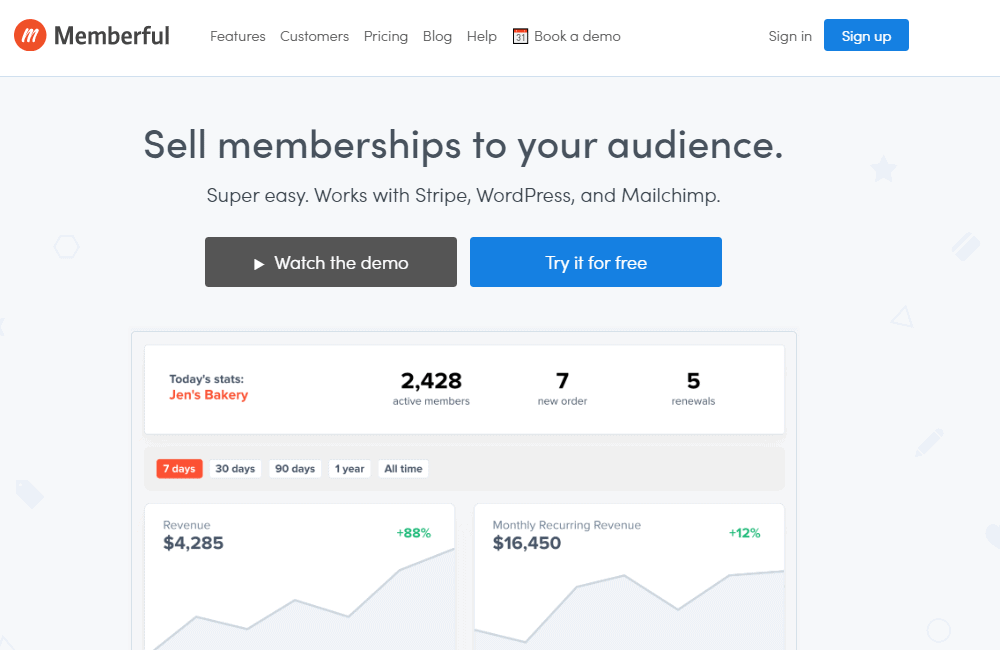This screenshot has height=650, width=1000.
Task: Visit the Blog link
Action: (437, 36)
